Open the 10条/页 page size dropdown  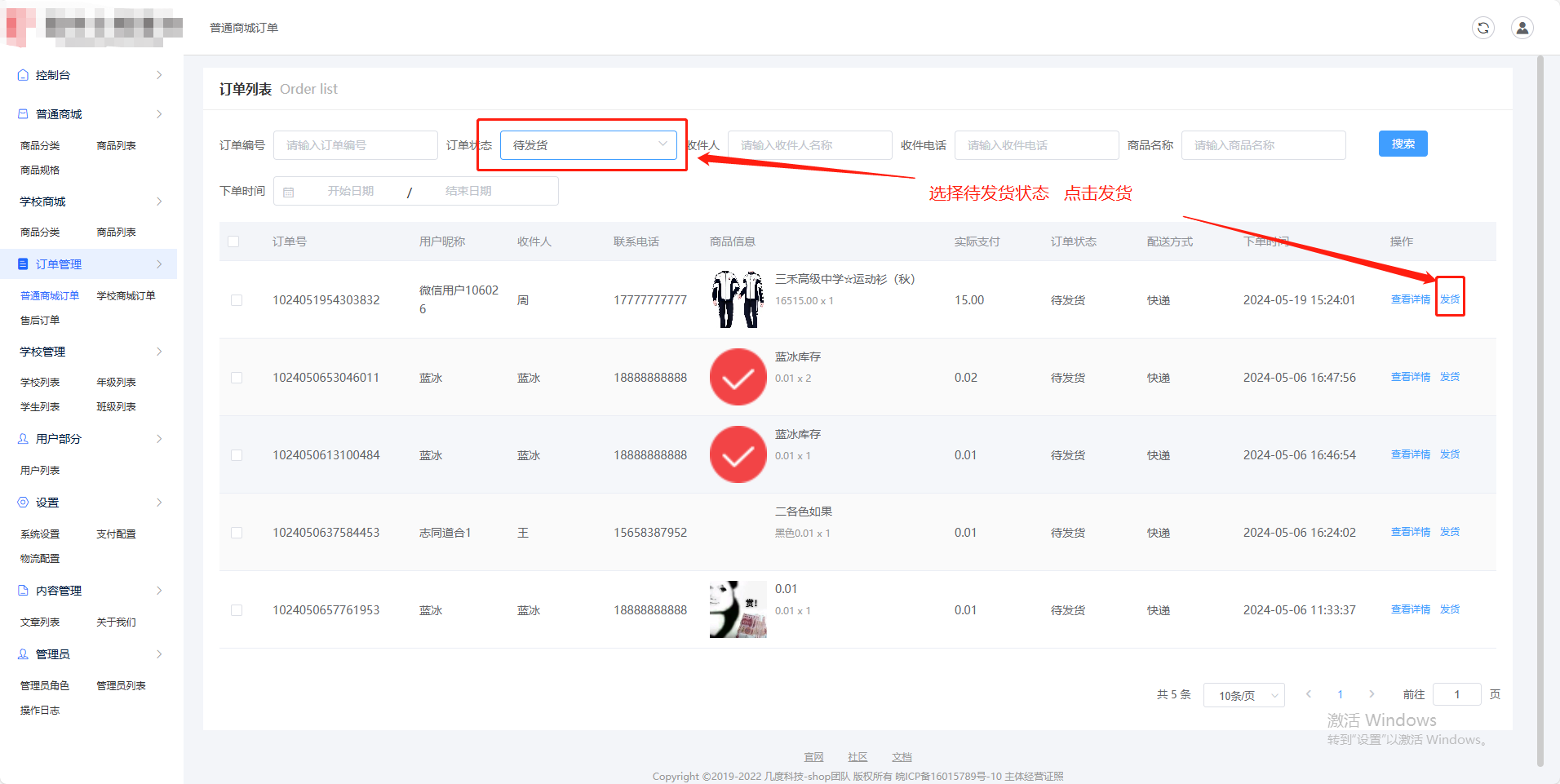[x=1243, y=695]
